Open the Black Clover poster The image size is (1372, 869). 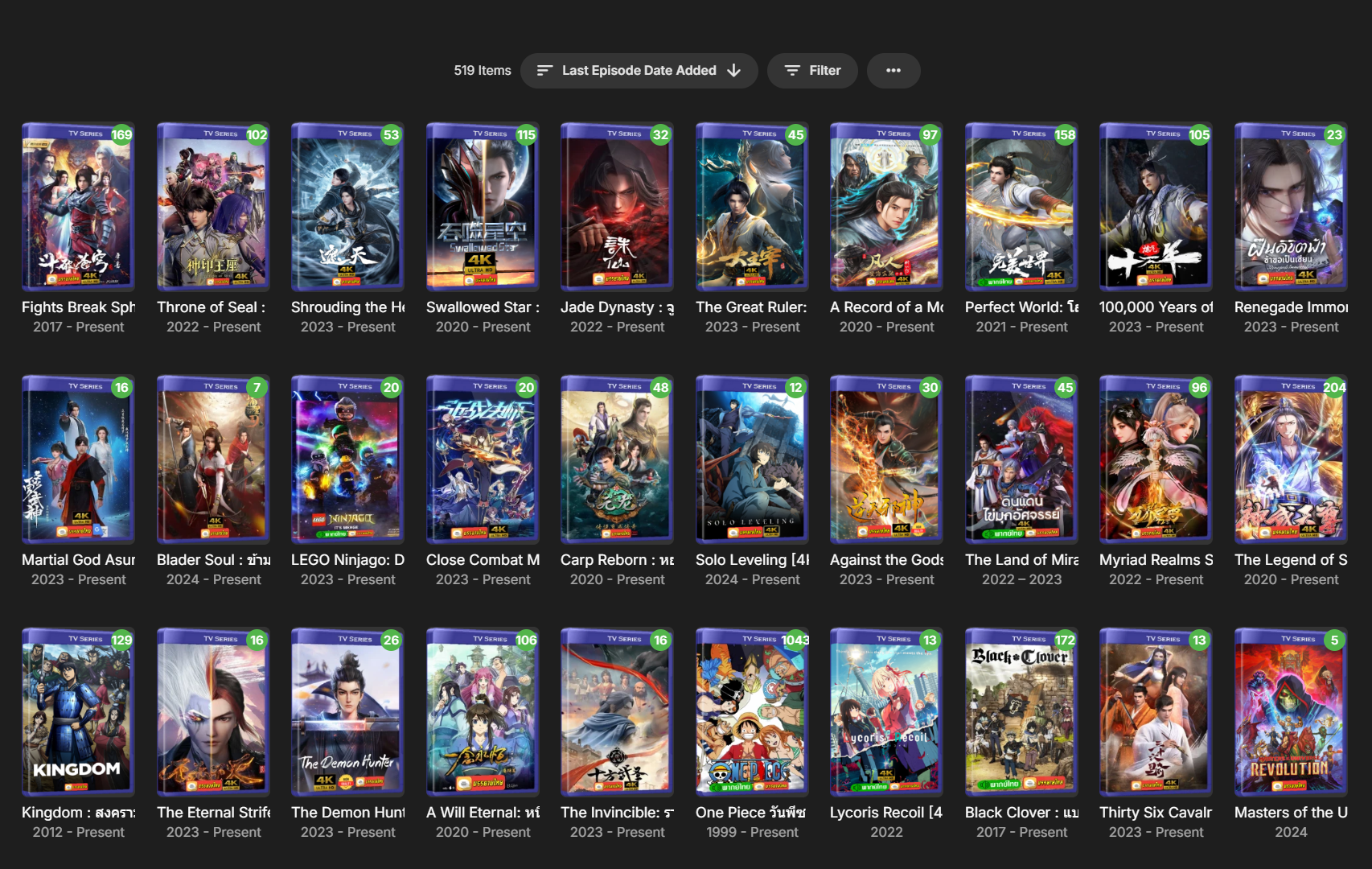tap(1021, 712)
